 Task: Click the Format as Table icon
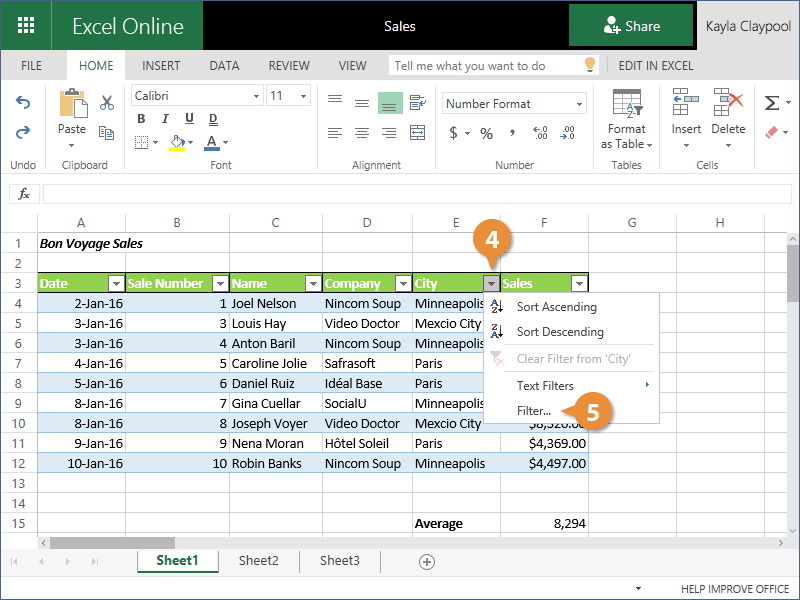627,103
